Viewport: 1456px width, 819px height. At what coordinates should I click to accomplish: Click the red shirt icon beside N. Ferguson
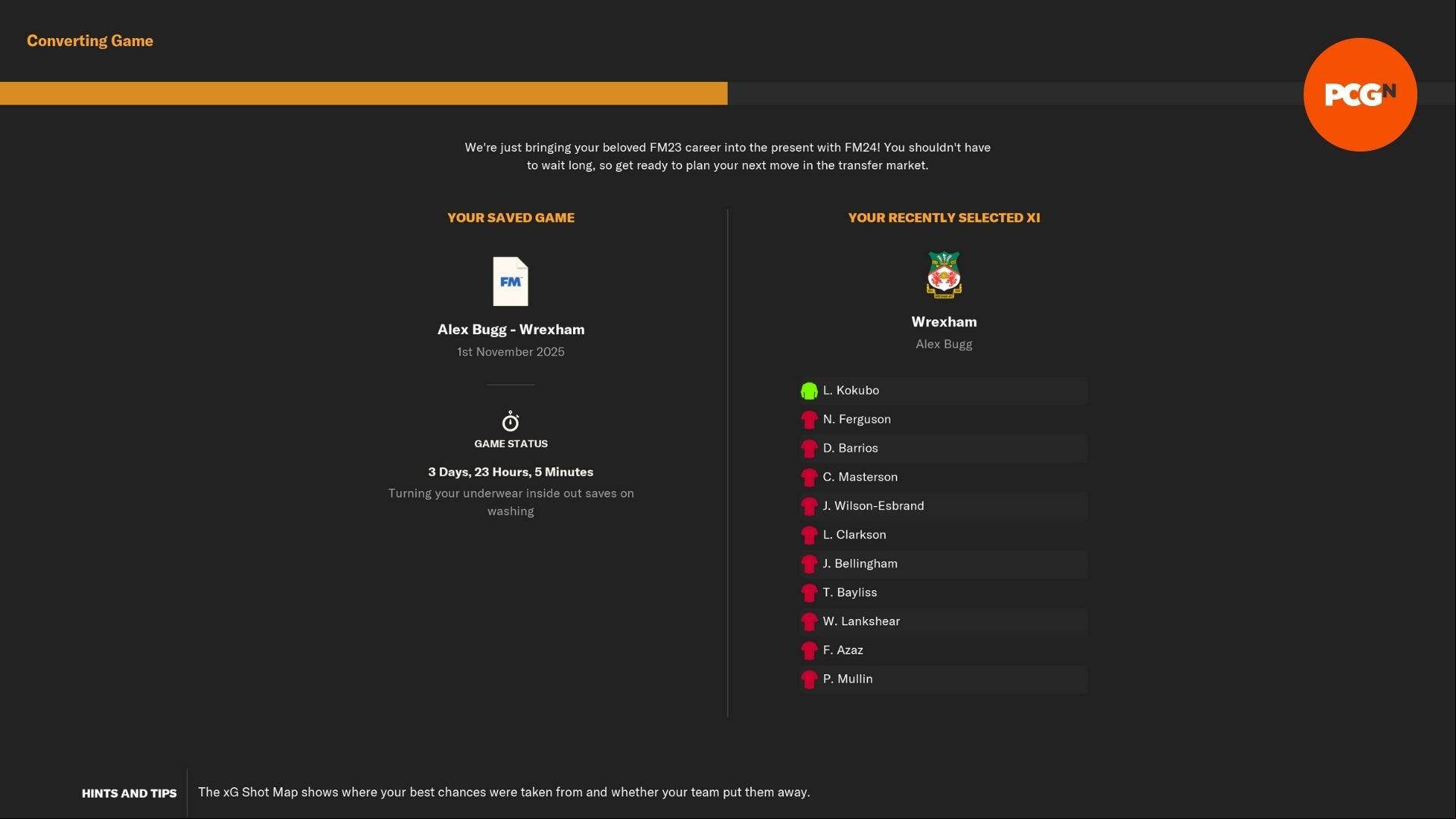tap(809, 420)
